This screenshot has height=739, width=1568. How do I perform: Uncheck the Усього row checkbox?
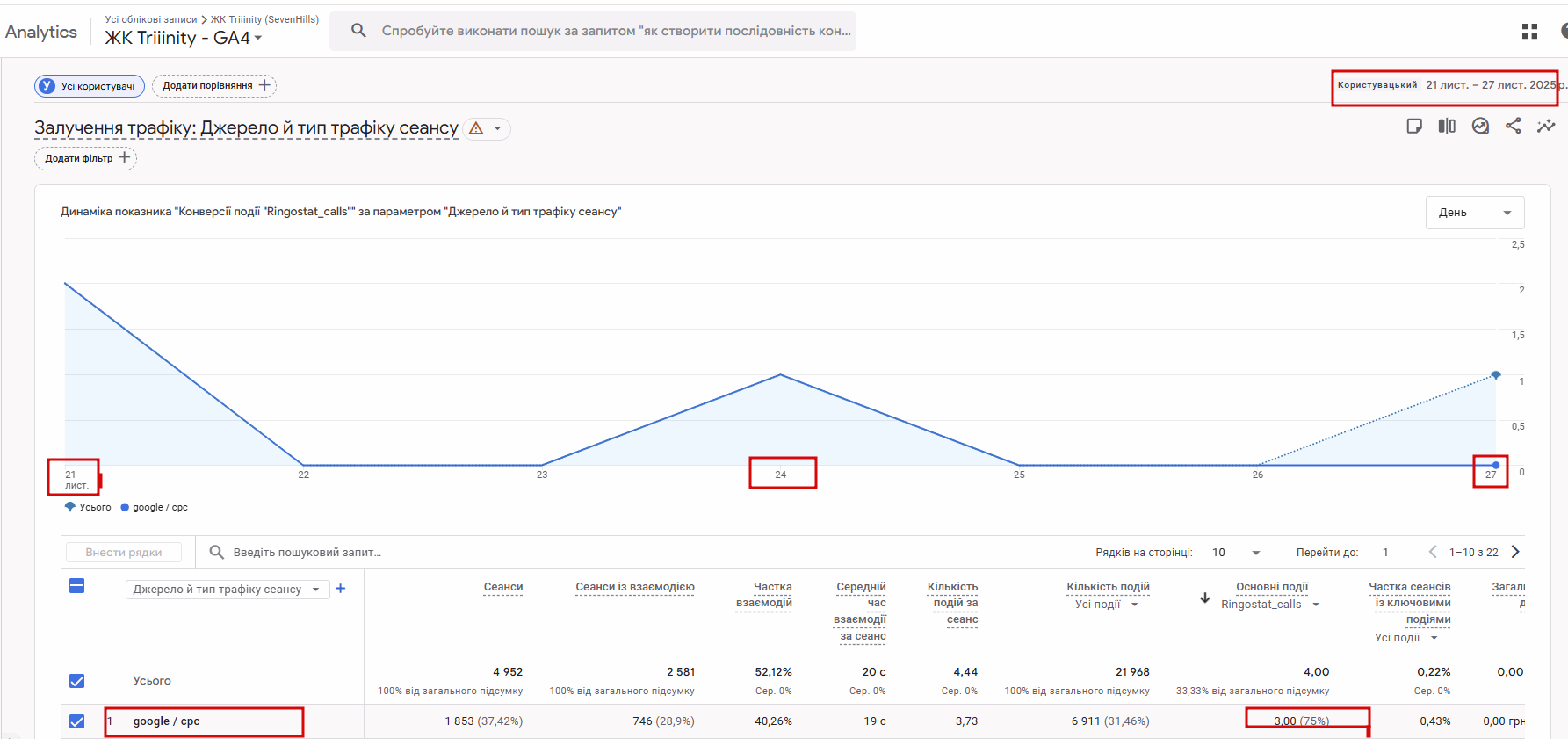(77, 681)
